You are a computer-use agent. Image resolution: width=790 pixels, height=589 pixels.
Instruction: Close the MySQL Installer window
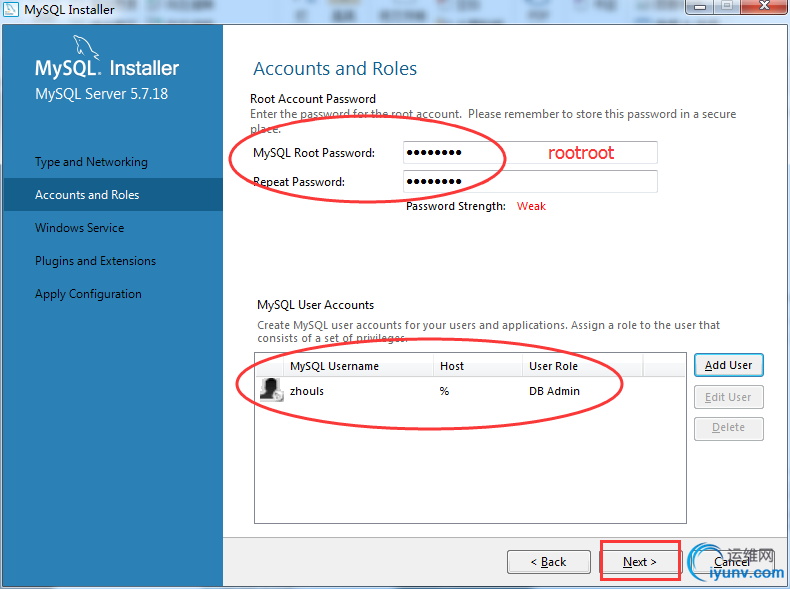765,7
